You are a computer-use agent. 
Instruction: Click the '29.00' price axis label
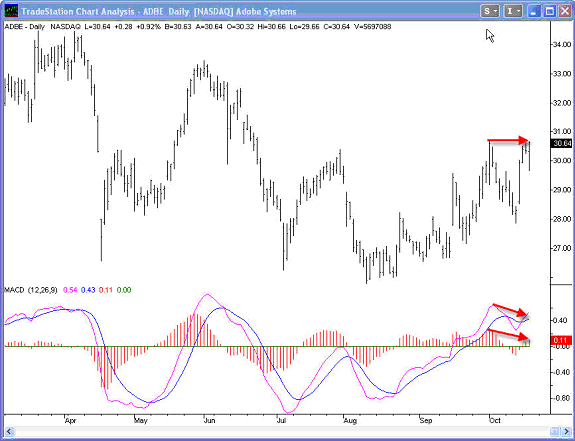click(562, 190)
